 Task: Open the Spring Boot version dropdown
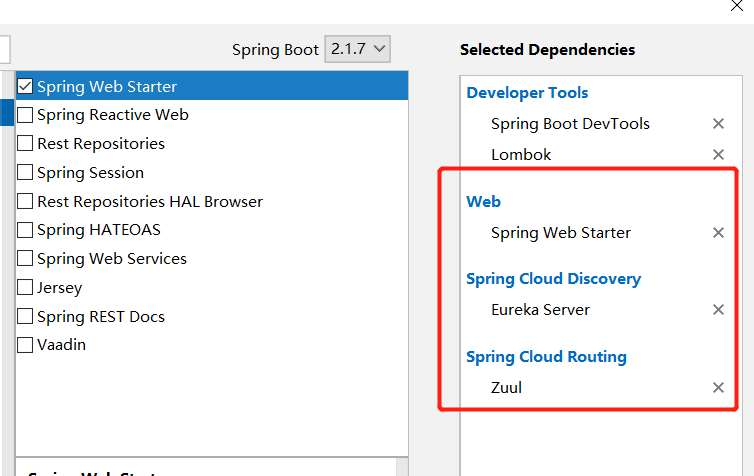click(357, 49)
